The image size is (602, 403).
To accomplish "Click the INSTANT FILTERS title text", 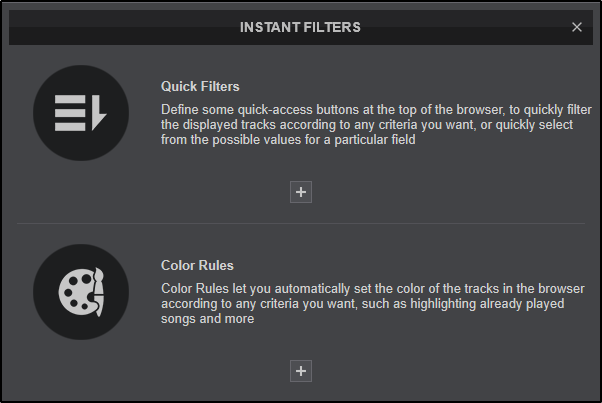I will tap(301, 27).
